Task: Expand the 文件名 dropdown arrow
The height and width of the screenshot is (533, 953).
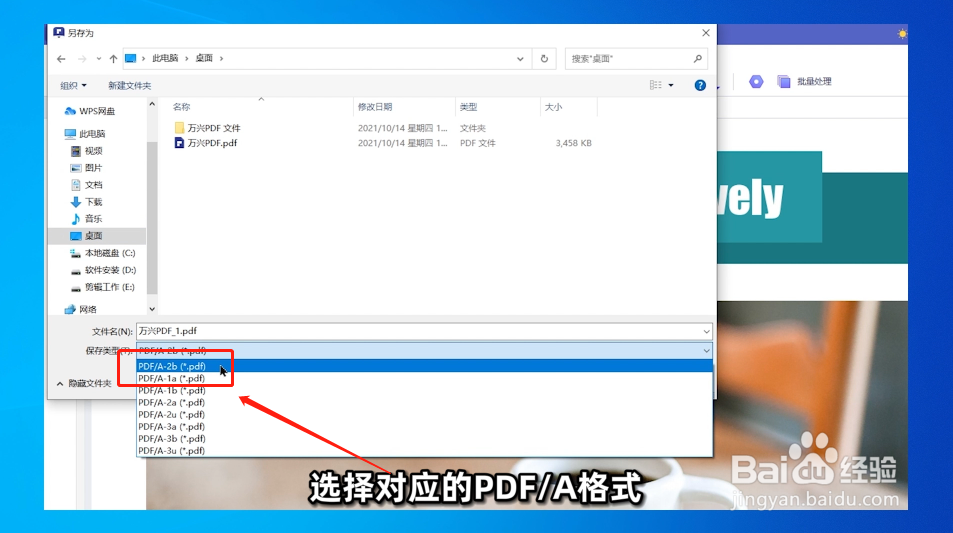Action: [x=706, y=331]
